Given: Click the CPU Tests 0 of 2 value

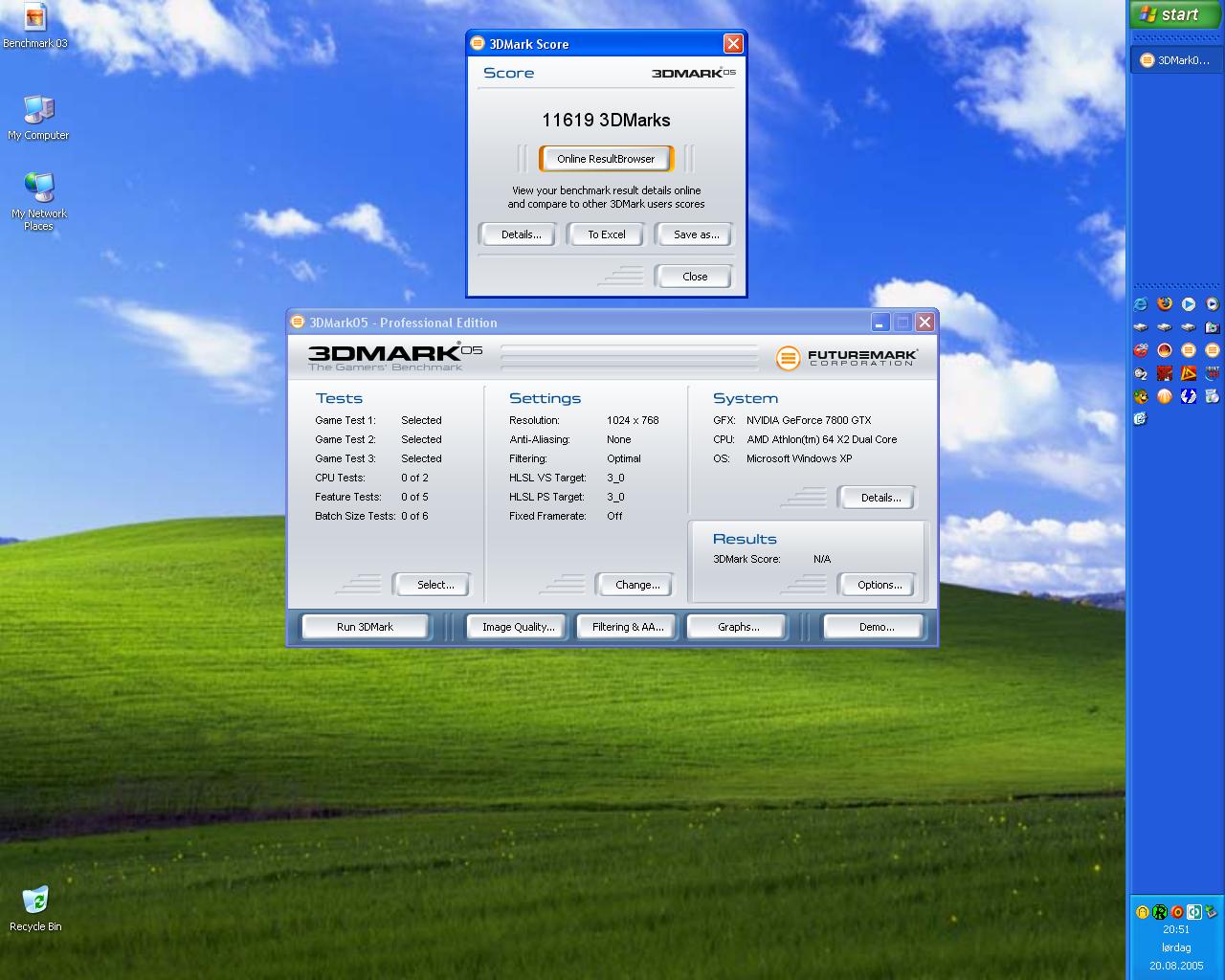Looking at the screenshot, I should click(x=414, y=478).
